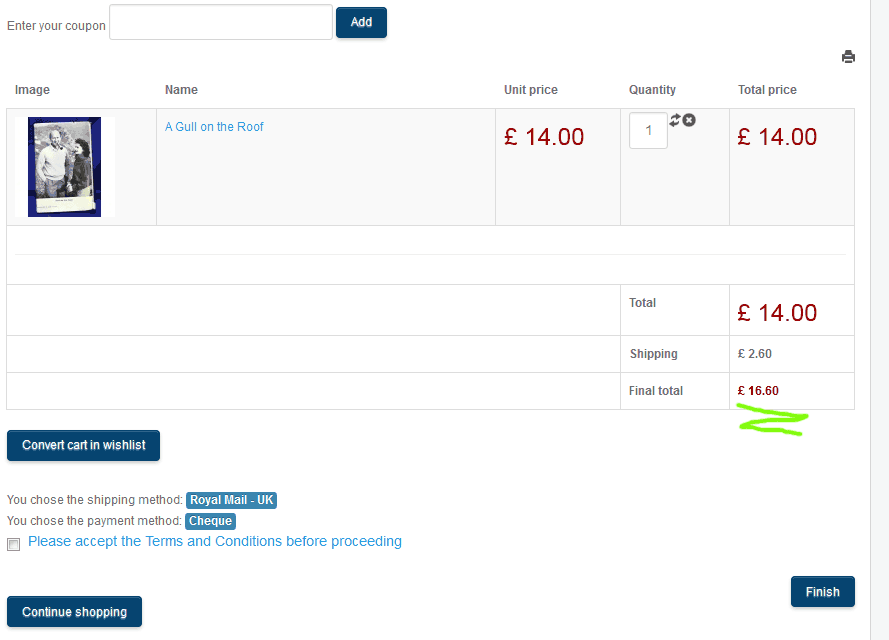889x640 pixels.
Task: Click Convert cart in wishlist button
Action: point(83,446)
